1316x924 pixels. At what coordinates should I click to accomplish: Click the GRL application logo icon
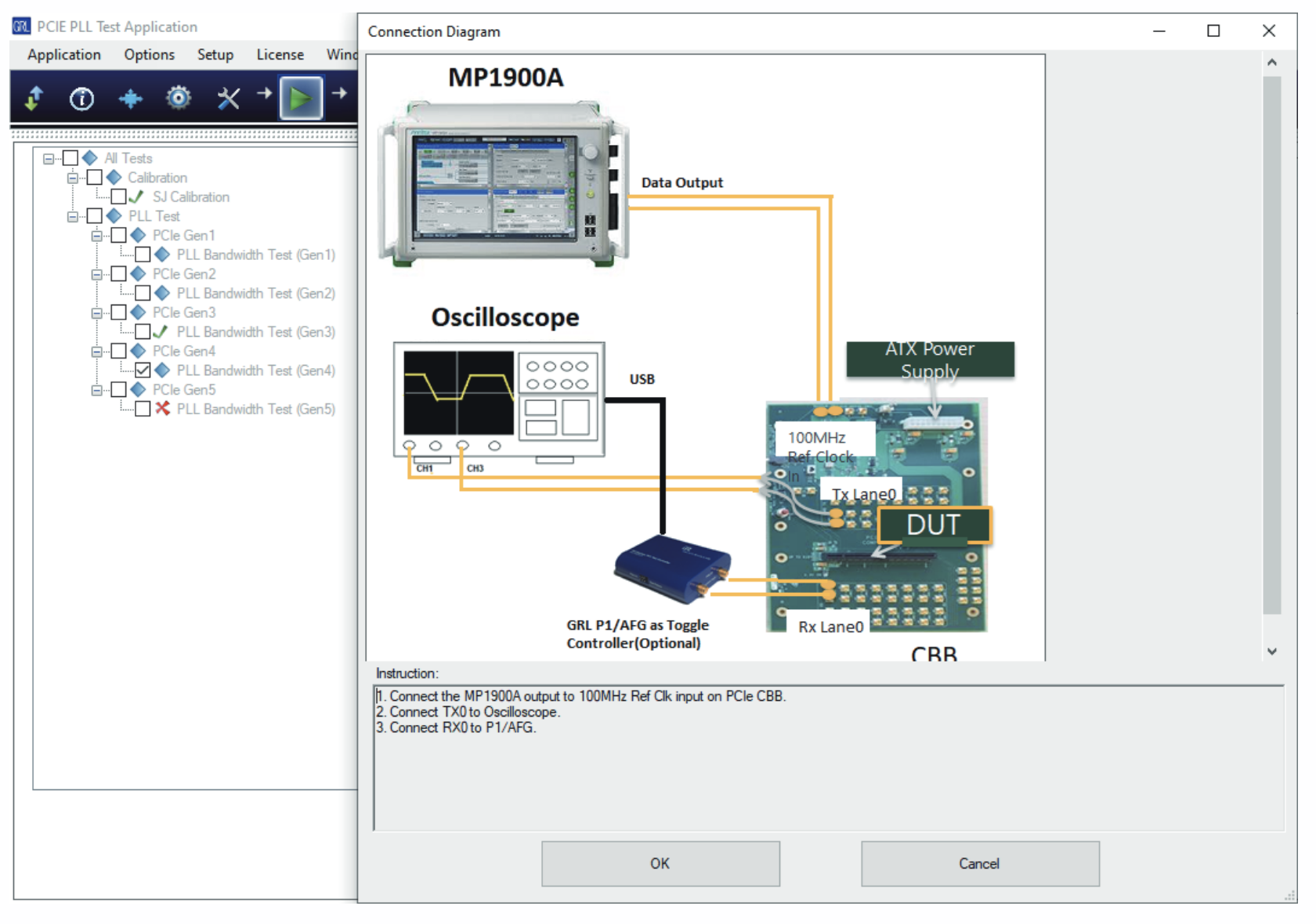click(x=21, y=27)
